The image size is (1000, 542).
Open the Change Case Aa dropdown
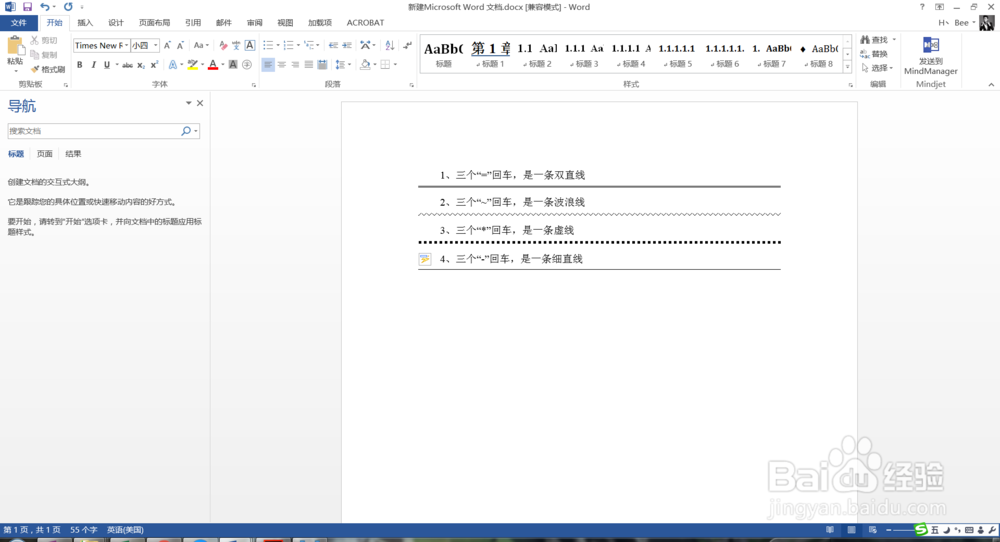pos(201,45)
